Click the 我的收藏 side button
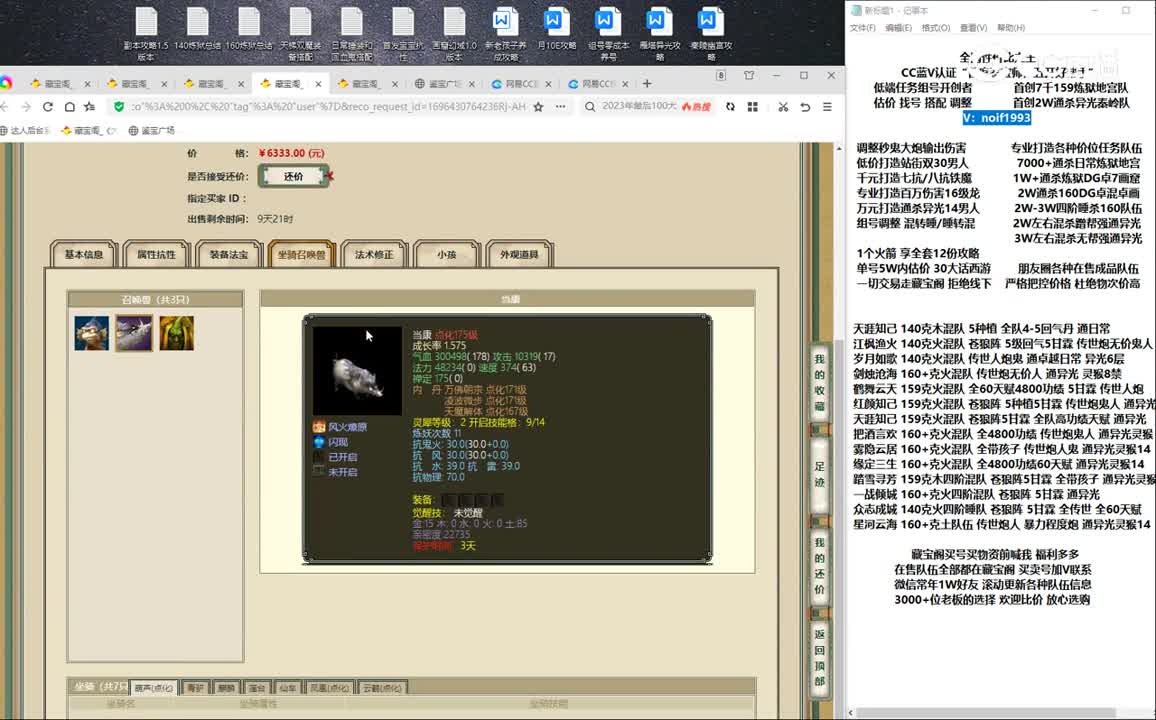The height and width of the screenshot is (720, 1156). (x=819, y=382)
